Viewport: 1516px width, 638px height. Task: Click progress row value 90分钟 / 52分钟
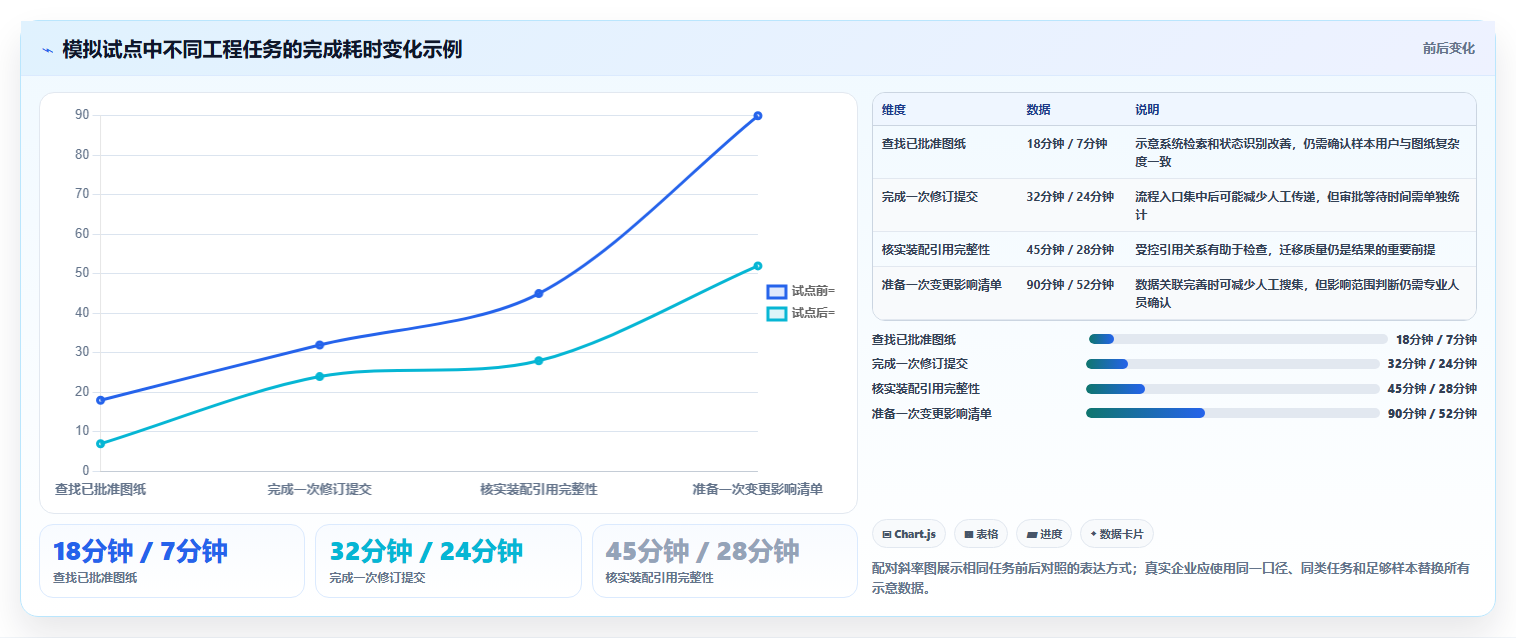coord(1432,413)
